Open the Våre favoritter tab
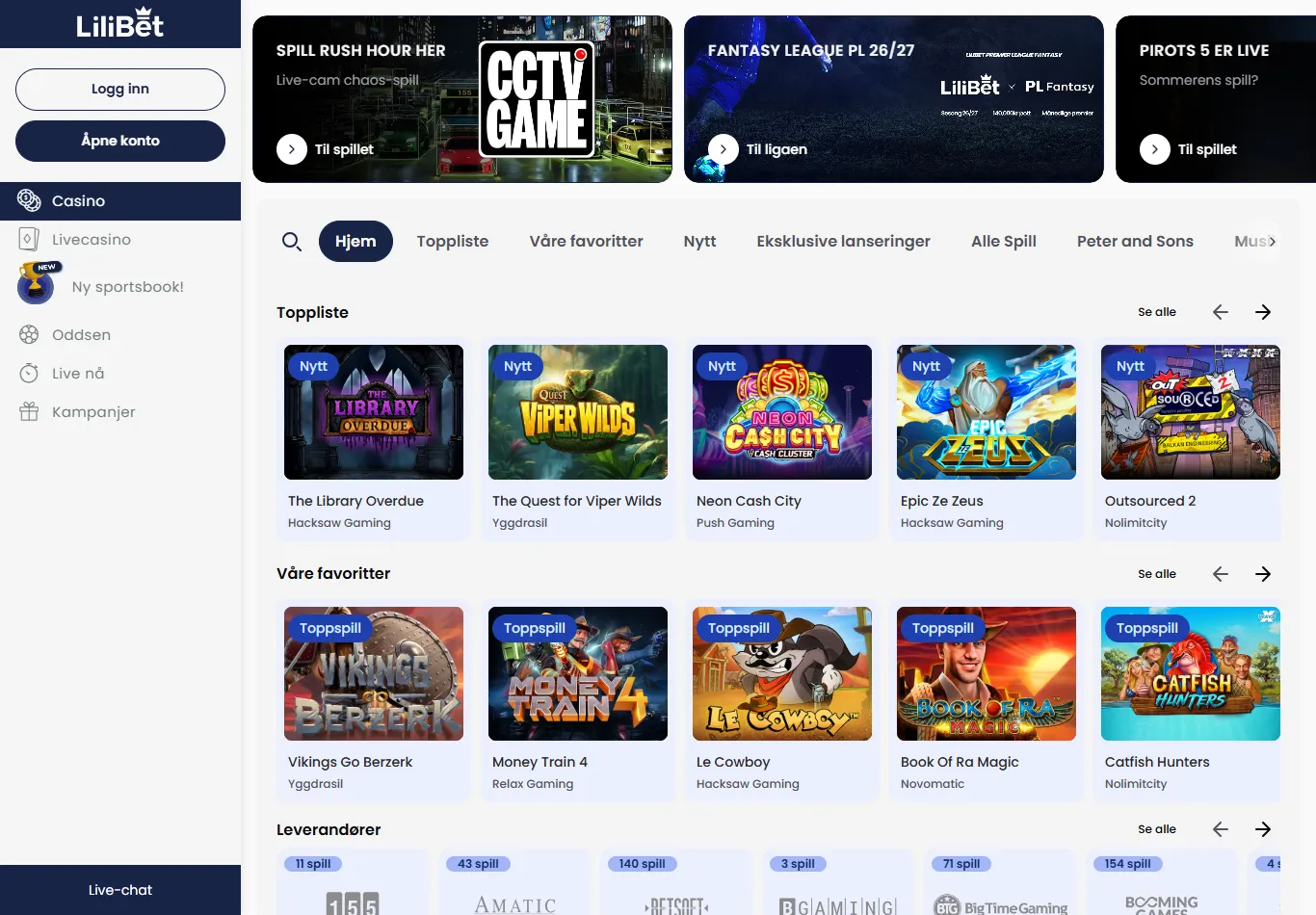The width and height of the screenshot is (1316, 915). [586, 242]
